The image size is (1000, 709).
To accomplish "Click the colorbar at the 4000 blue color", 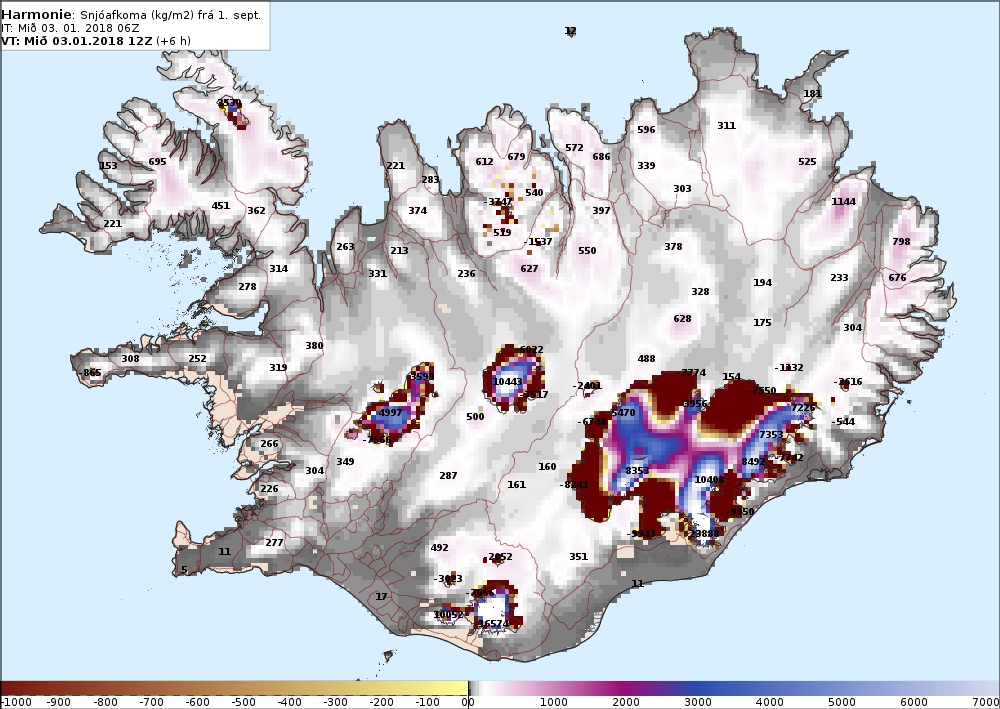I will tap(770, 688).
